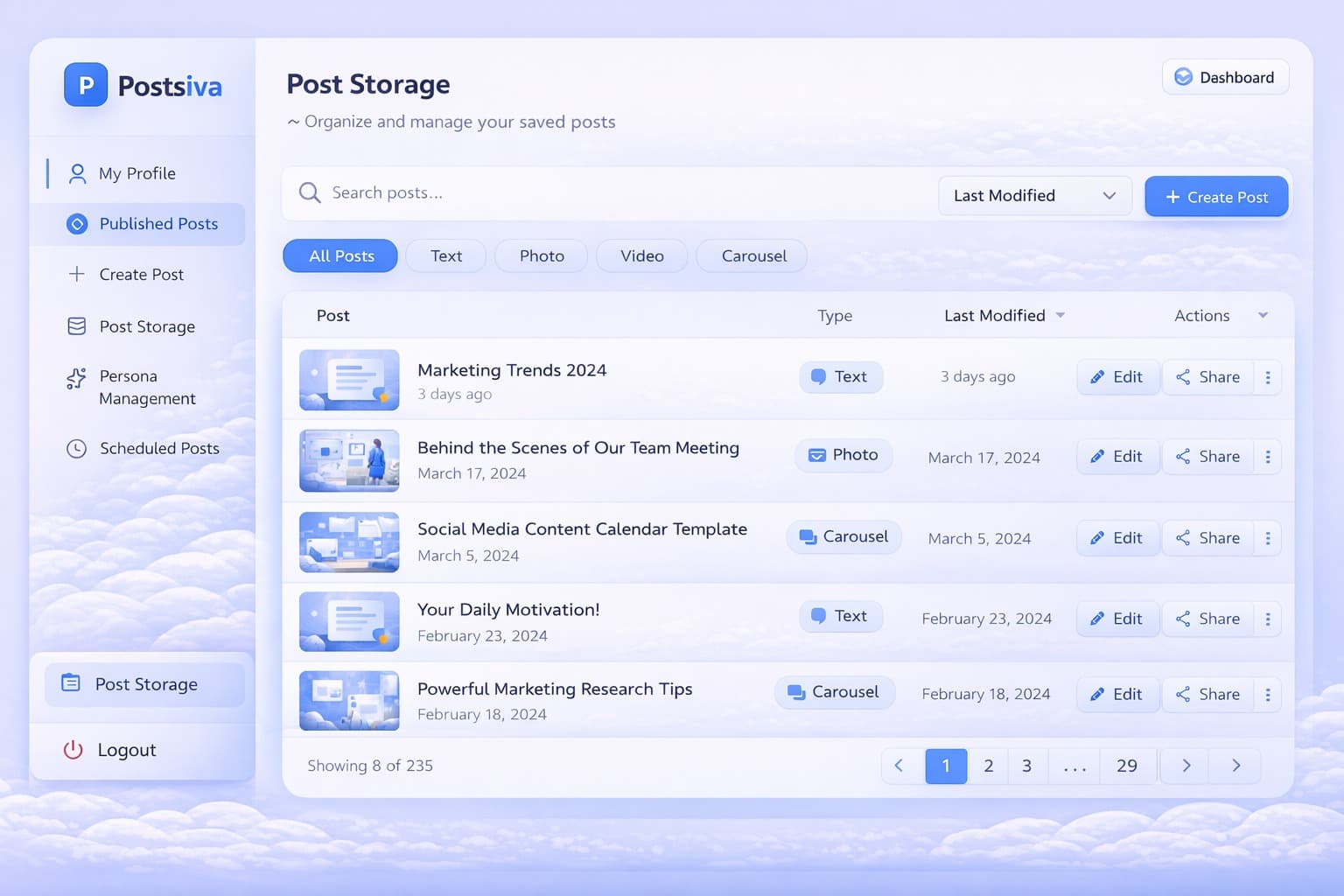The height and width of the screenshot is (896, 1344).
Task: Toggle the Last Modified column sort arrow
Action: [1060, 315]
